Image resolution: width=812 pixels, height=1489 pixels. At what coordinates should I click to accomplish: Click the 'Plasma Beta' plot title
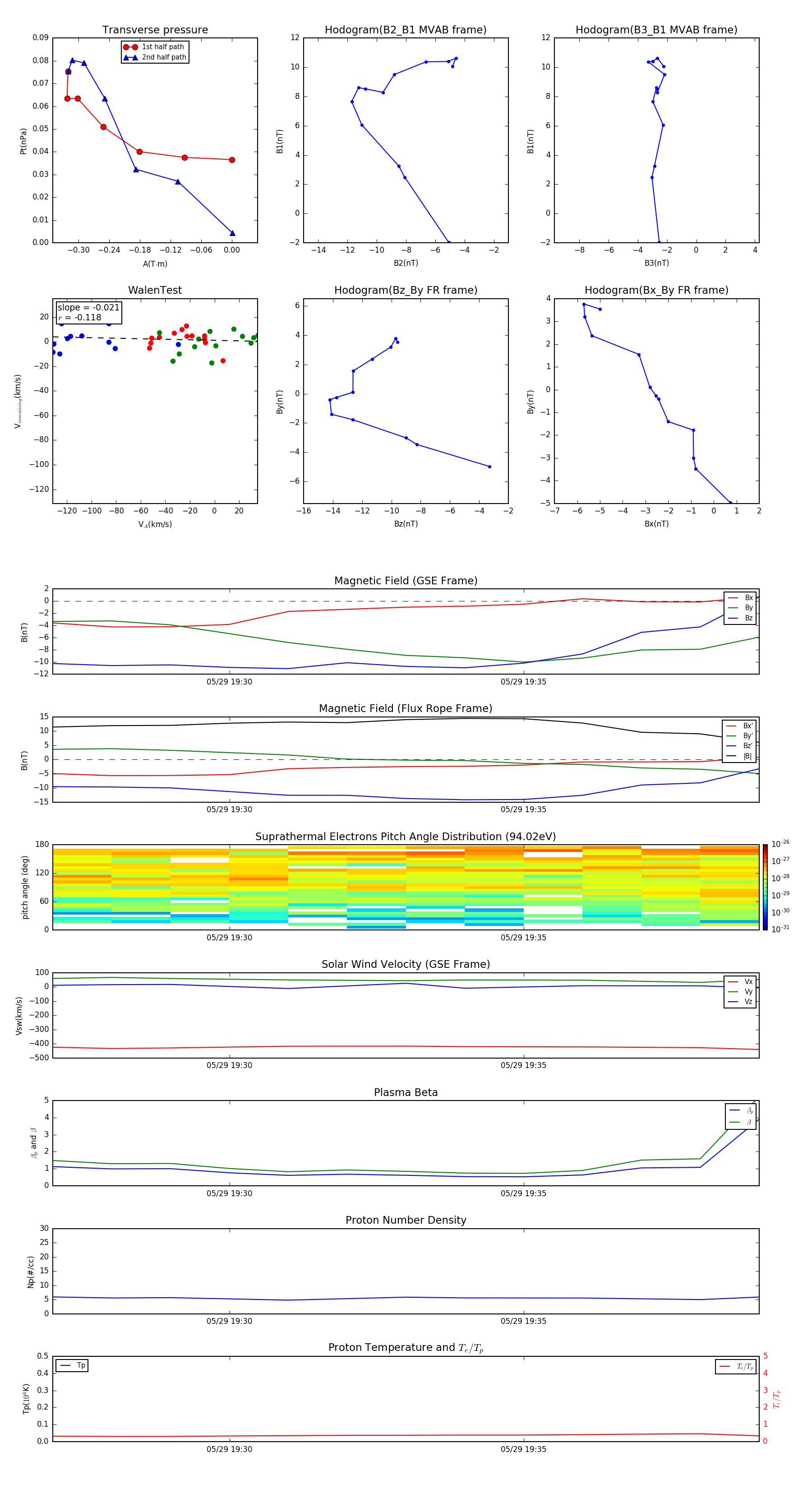click(406, 1092)
